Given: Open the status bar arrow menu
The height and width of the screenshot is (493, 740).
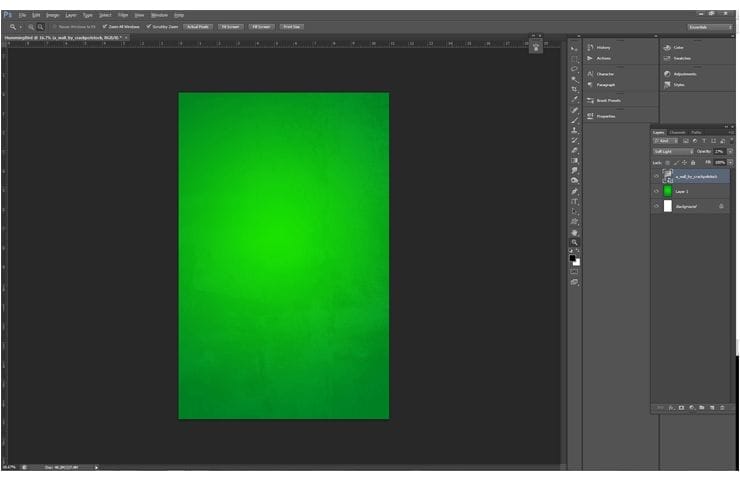Looking at the screenshot, I should click(96, 468).
